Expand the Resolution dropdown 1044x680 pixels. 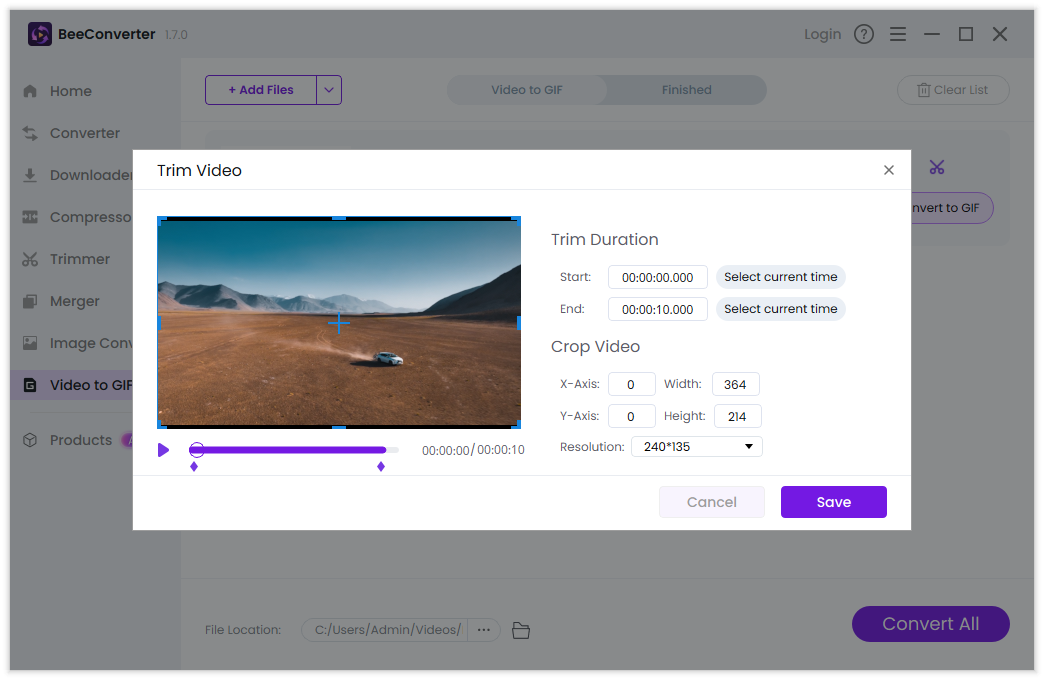(697, 447)
